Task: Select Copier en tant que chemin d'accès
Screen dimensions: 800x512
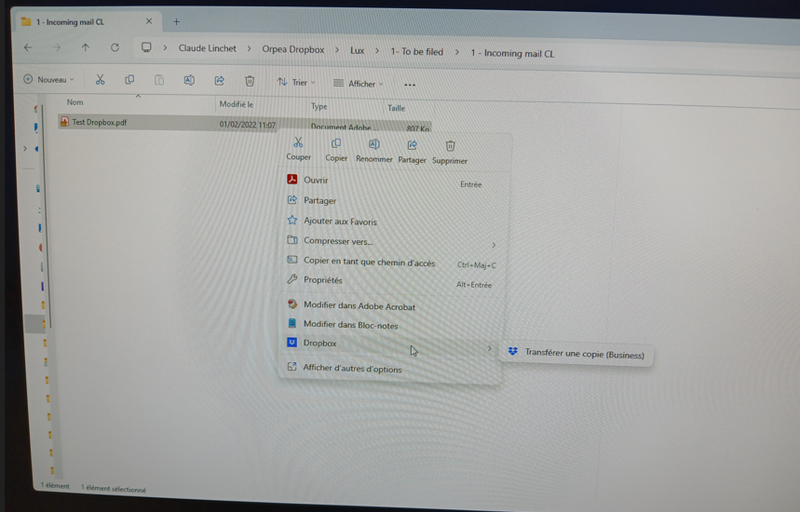Action: coord(391,262)
